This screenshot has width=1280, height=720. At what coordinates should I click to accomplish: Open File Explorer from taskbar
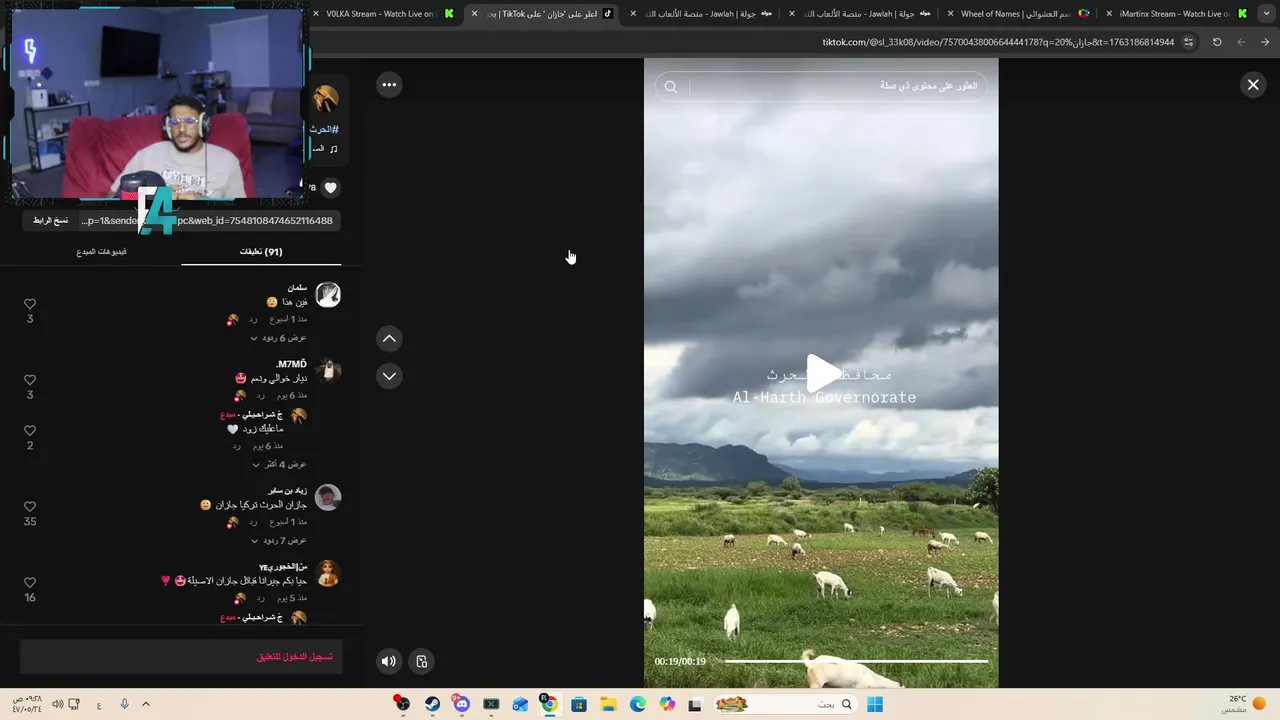[608, 704]
